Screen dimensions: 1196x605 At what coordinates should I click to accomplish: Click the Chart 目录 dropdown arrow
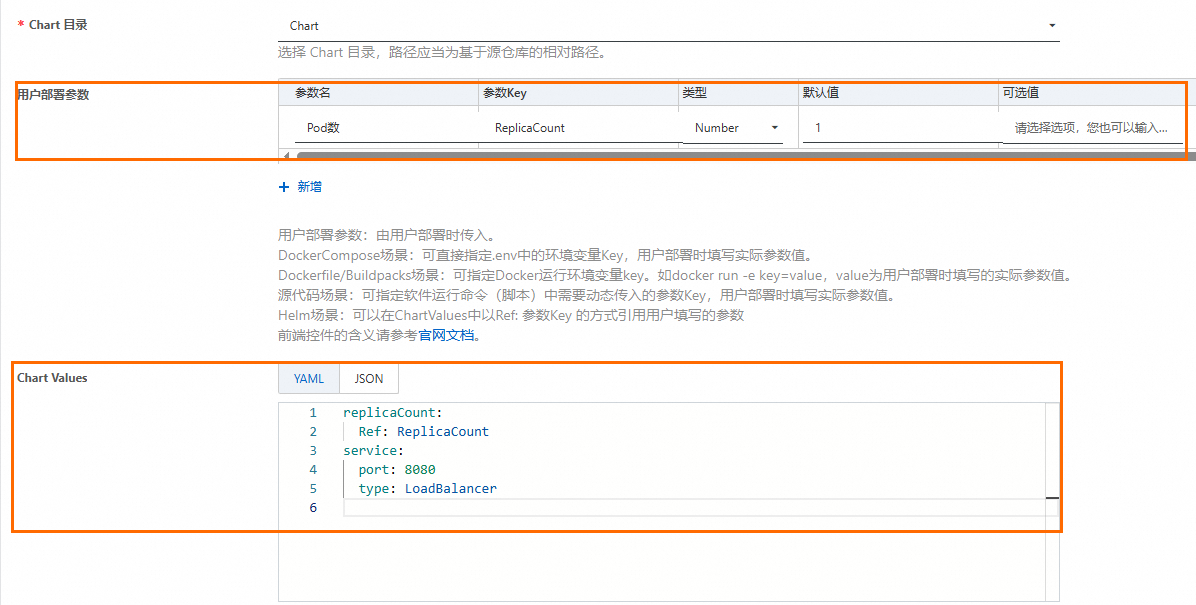pos(1051,26)
